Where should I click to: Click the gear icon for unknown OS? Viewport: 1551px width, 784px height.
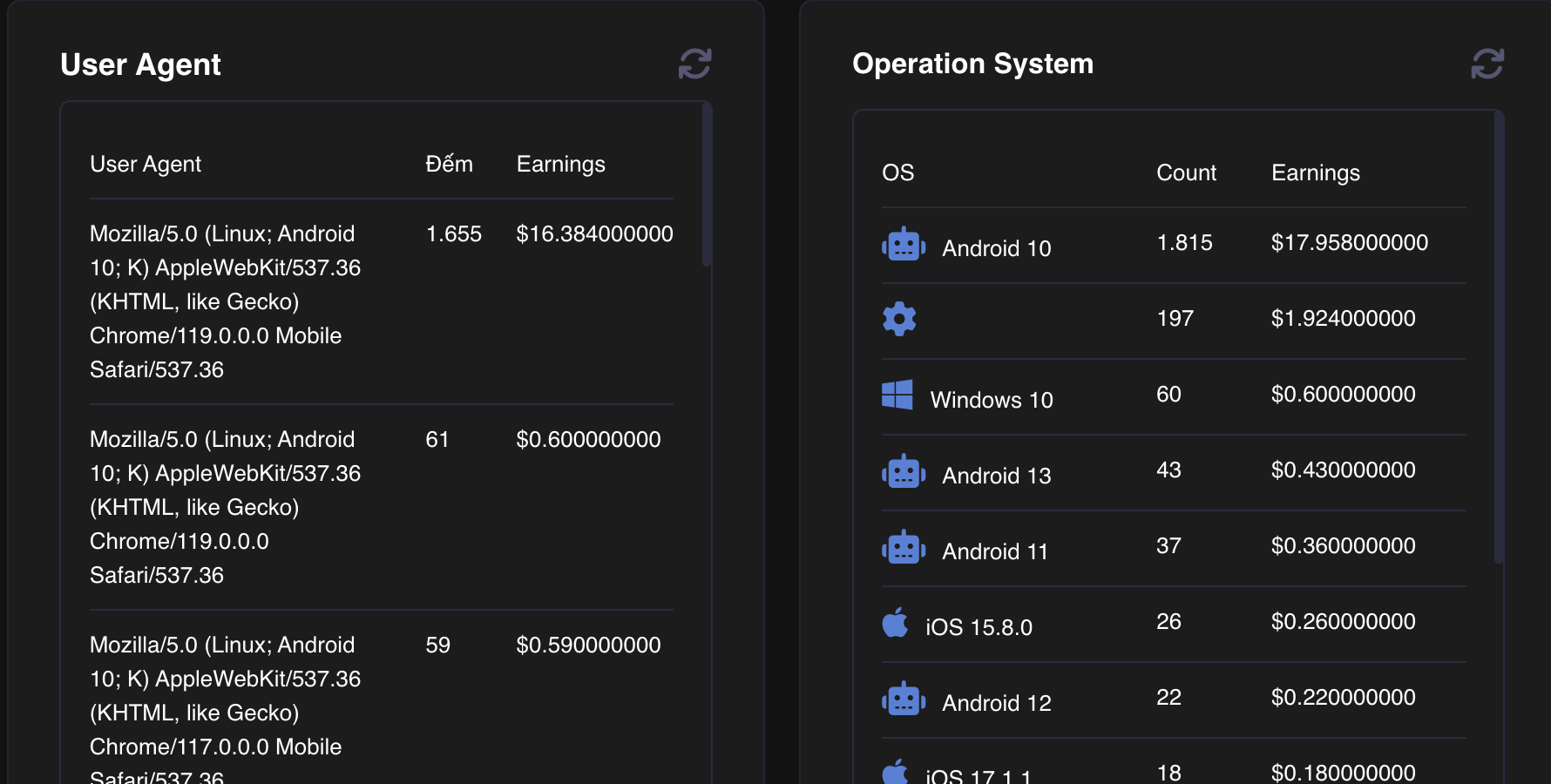pyautogui.click(x=899, y=319)
